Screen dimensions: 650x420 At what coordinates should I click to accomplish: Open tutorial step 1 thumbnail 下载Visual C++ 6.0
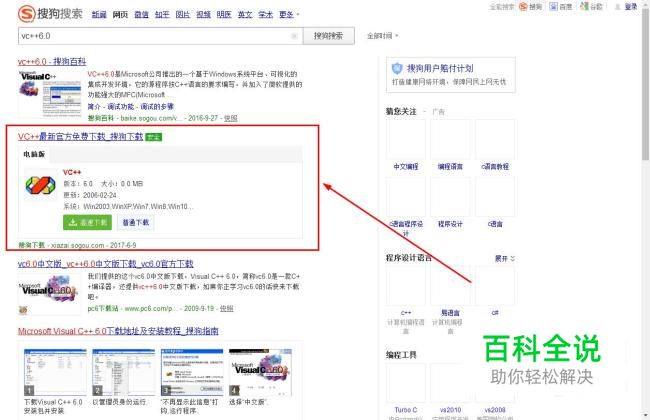[55, 372]
